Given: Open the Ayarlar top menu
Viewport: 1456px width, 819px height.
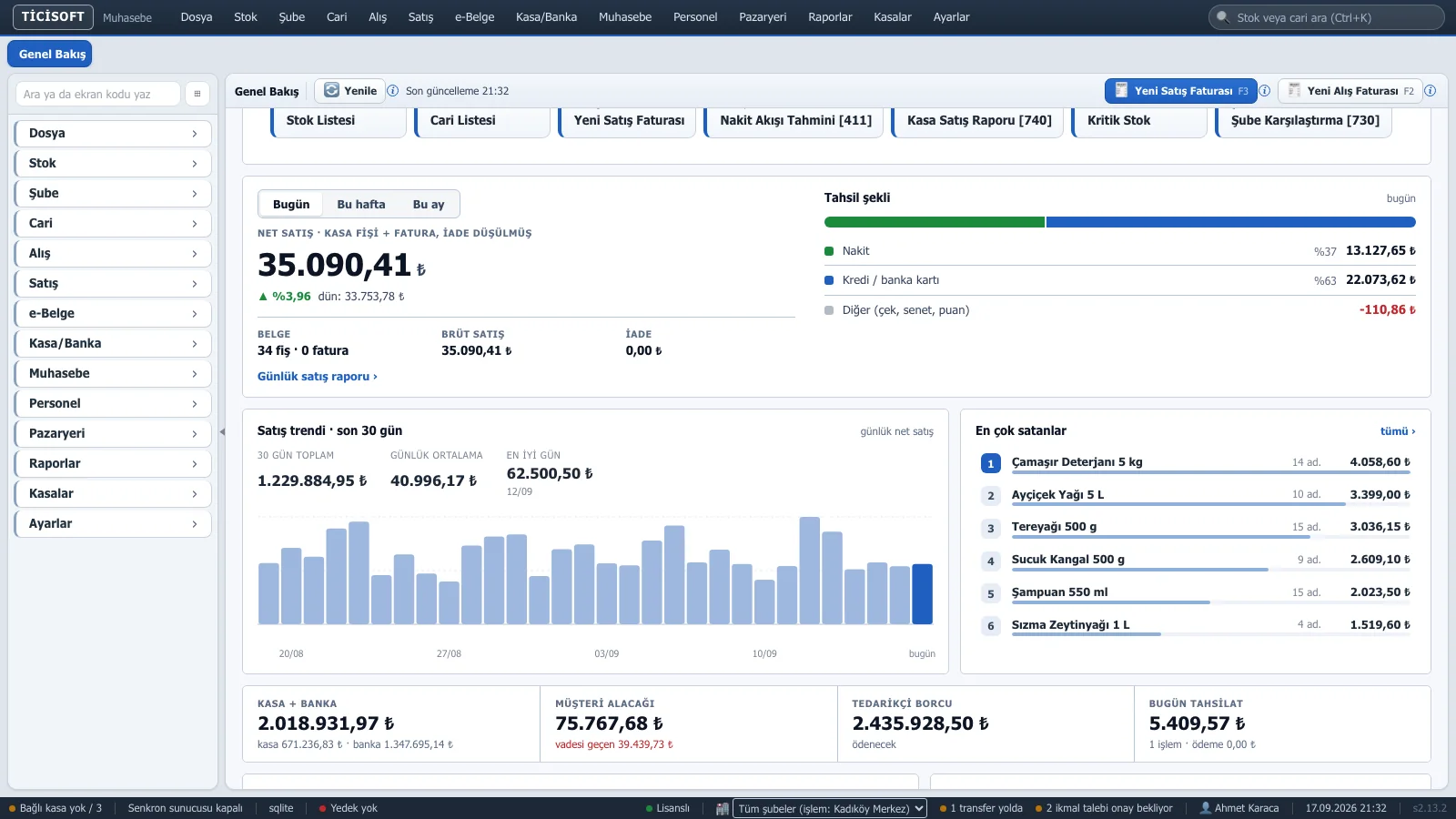Looking at the screenshot, I should [x=951, y=17].
